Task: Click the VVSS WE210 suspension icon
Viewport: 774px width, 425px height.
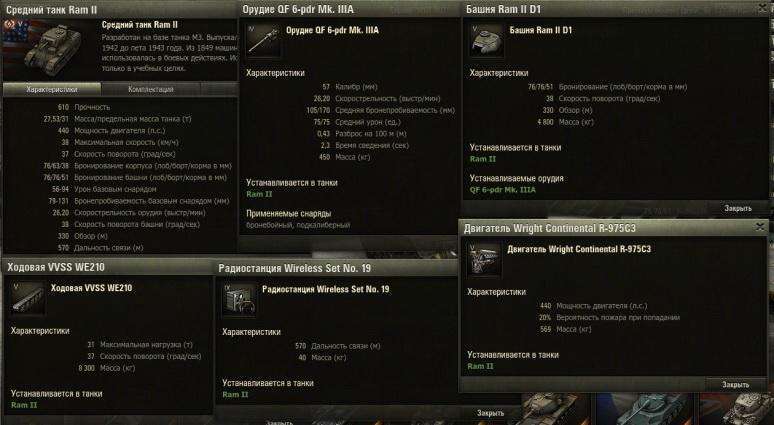Action: tap(28, 298)
